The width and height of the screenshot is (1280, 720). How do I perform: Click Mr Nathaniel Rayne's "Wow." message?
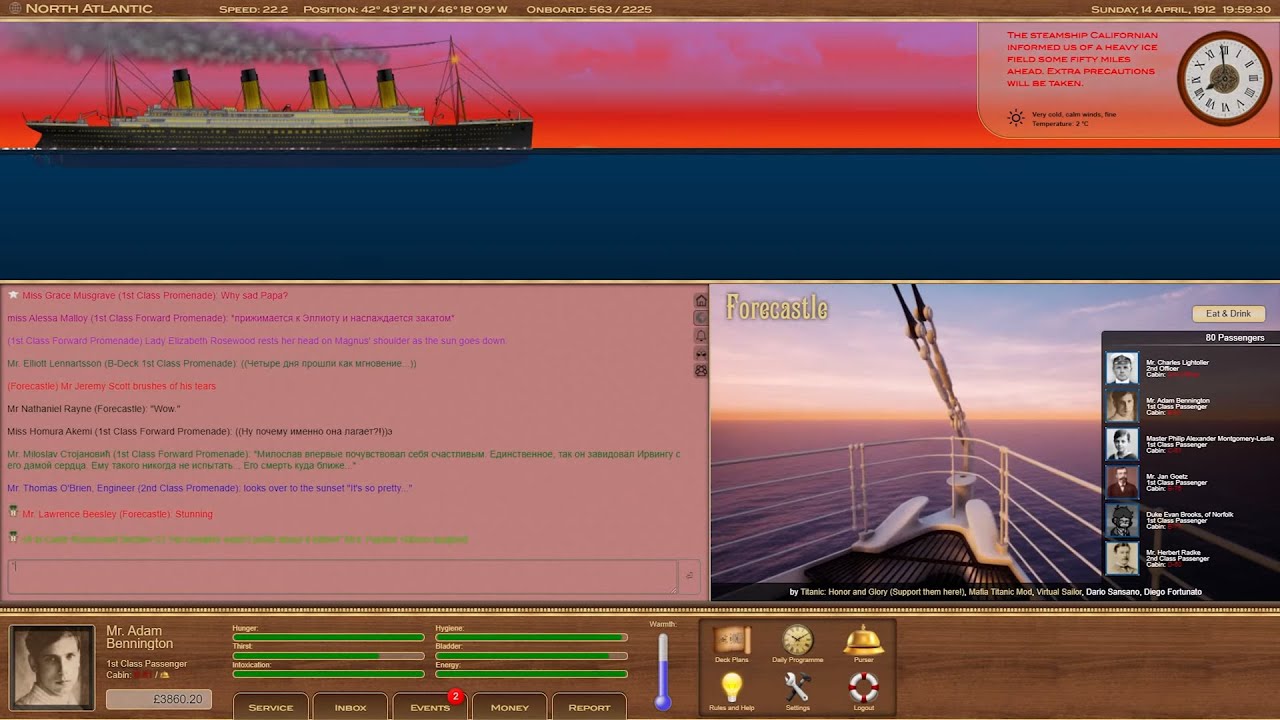coord(94,409)
